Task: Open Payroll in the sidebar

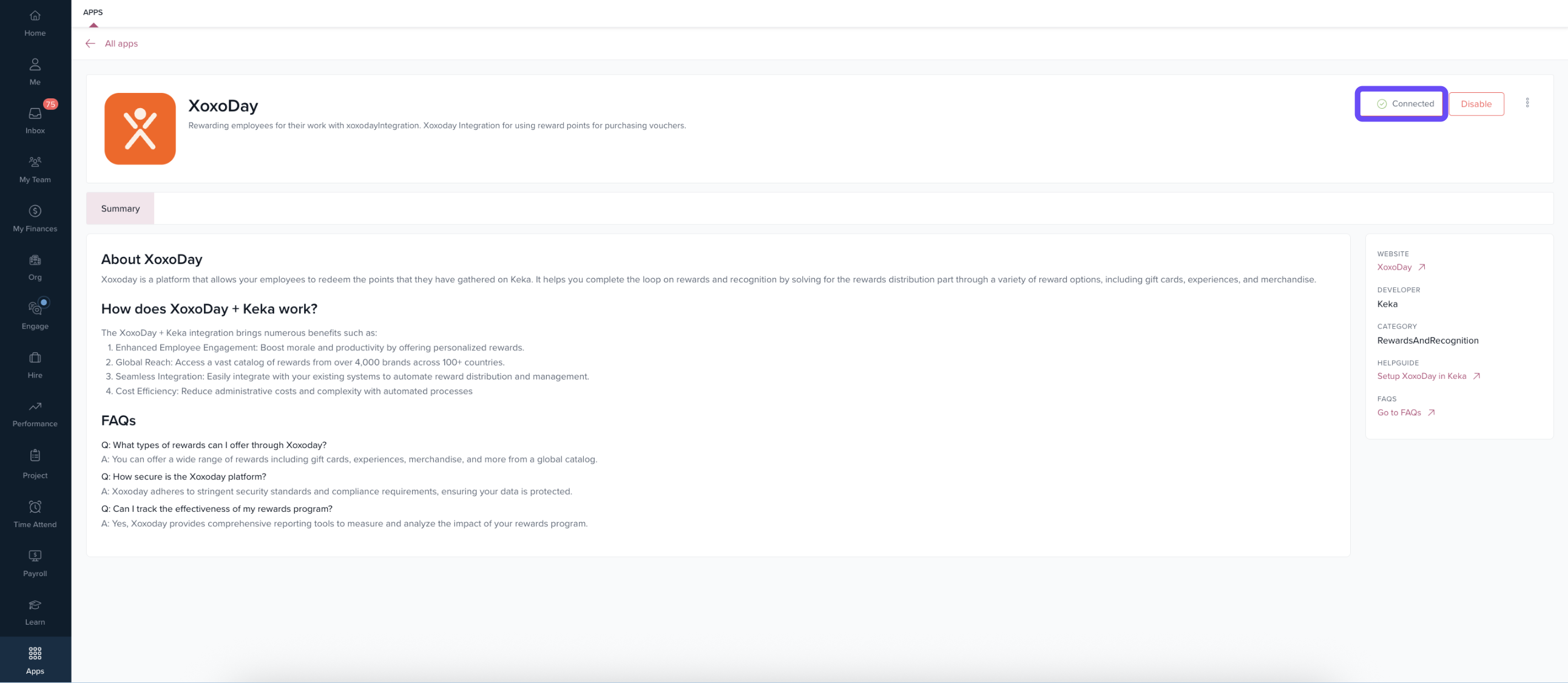Action: (x=35, y=563)
